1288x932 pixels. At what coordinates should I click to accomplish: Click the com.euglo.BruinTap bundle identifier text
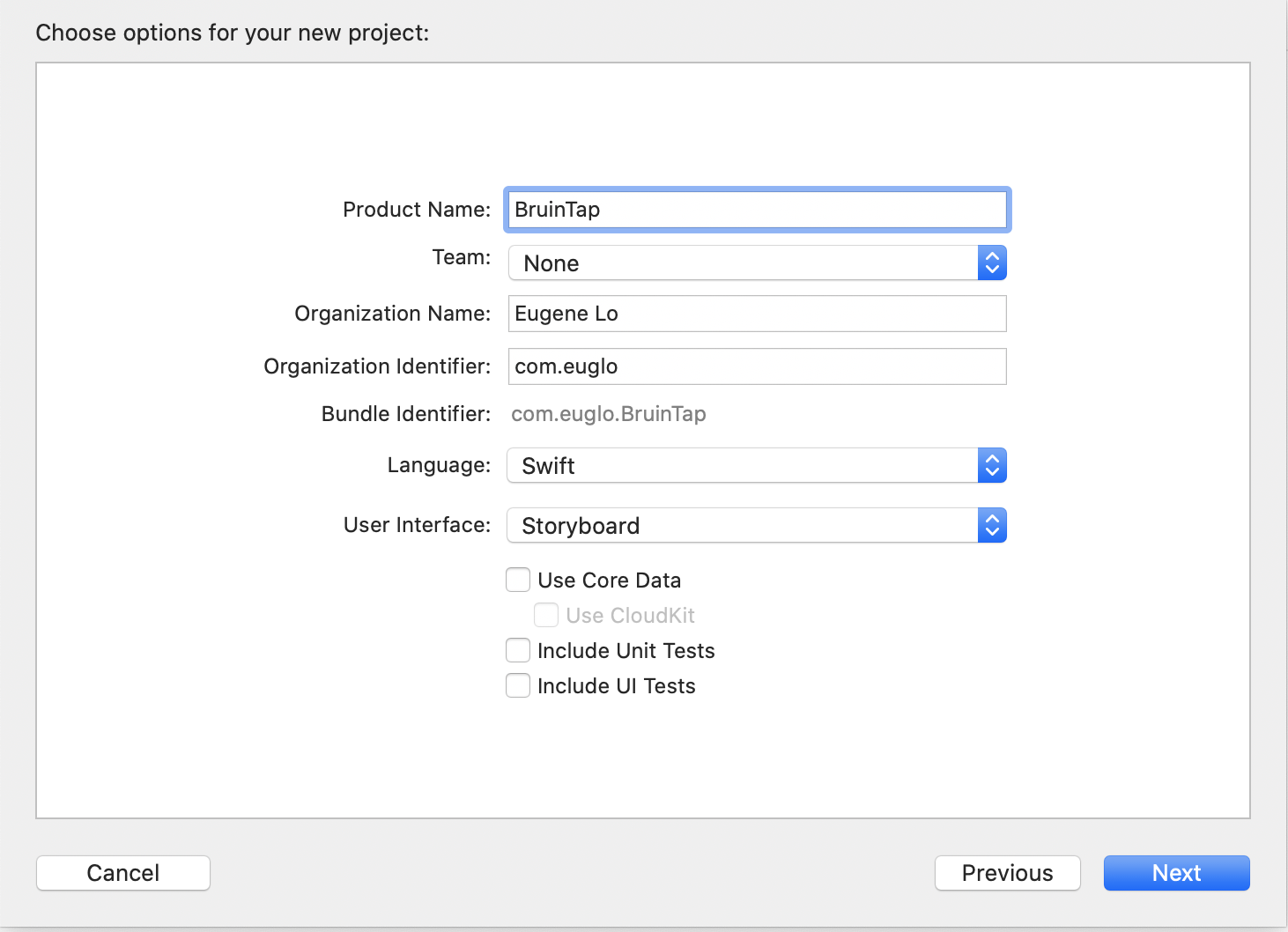(609, 414)
